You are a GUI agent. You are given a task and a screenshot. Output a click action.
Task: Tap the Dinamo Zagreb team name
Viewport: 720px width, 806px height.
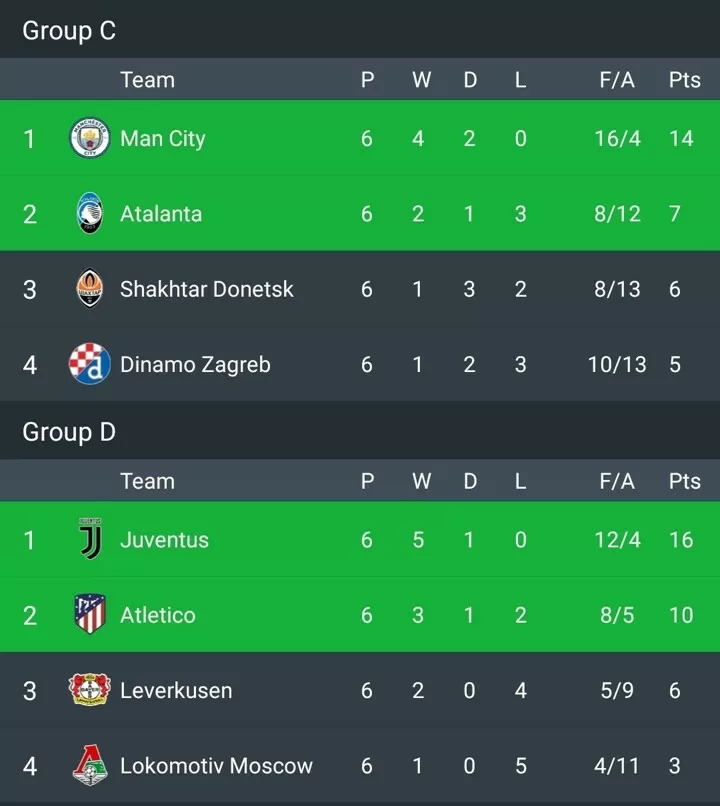[x=195, y=365]
